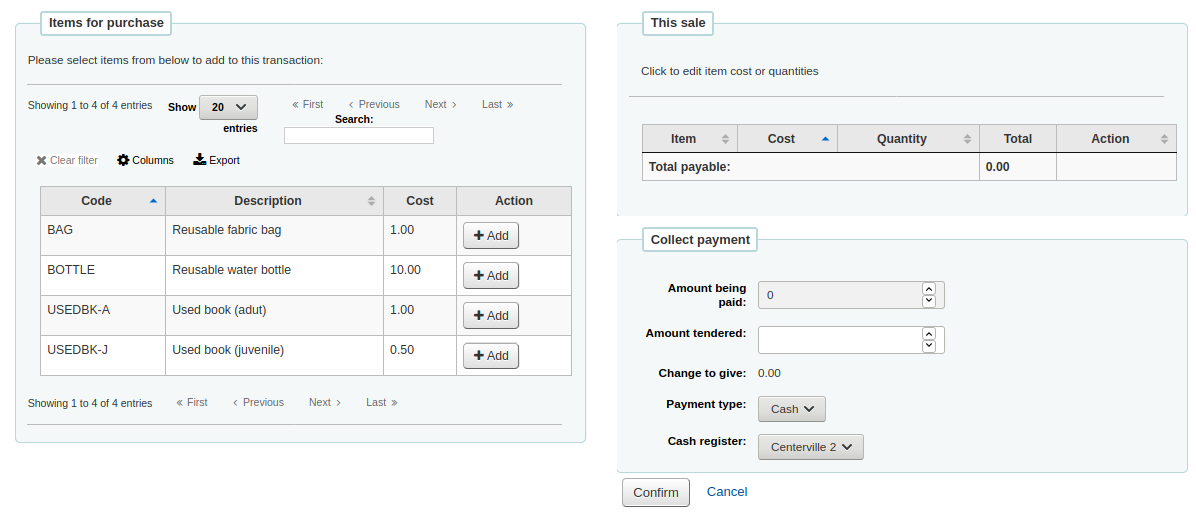1196x517 pixels.
Task: Add Reusable water bottle to sale
Action: point(491,275)
